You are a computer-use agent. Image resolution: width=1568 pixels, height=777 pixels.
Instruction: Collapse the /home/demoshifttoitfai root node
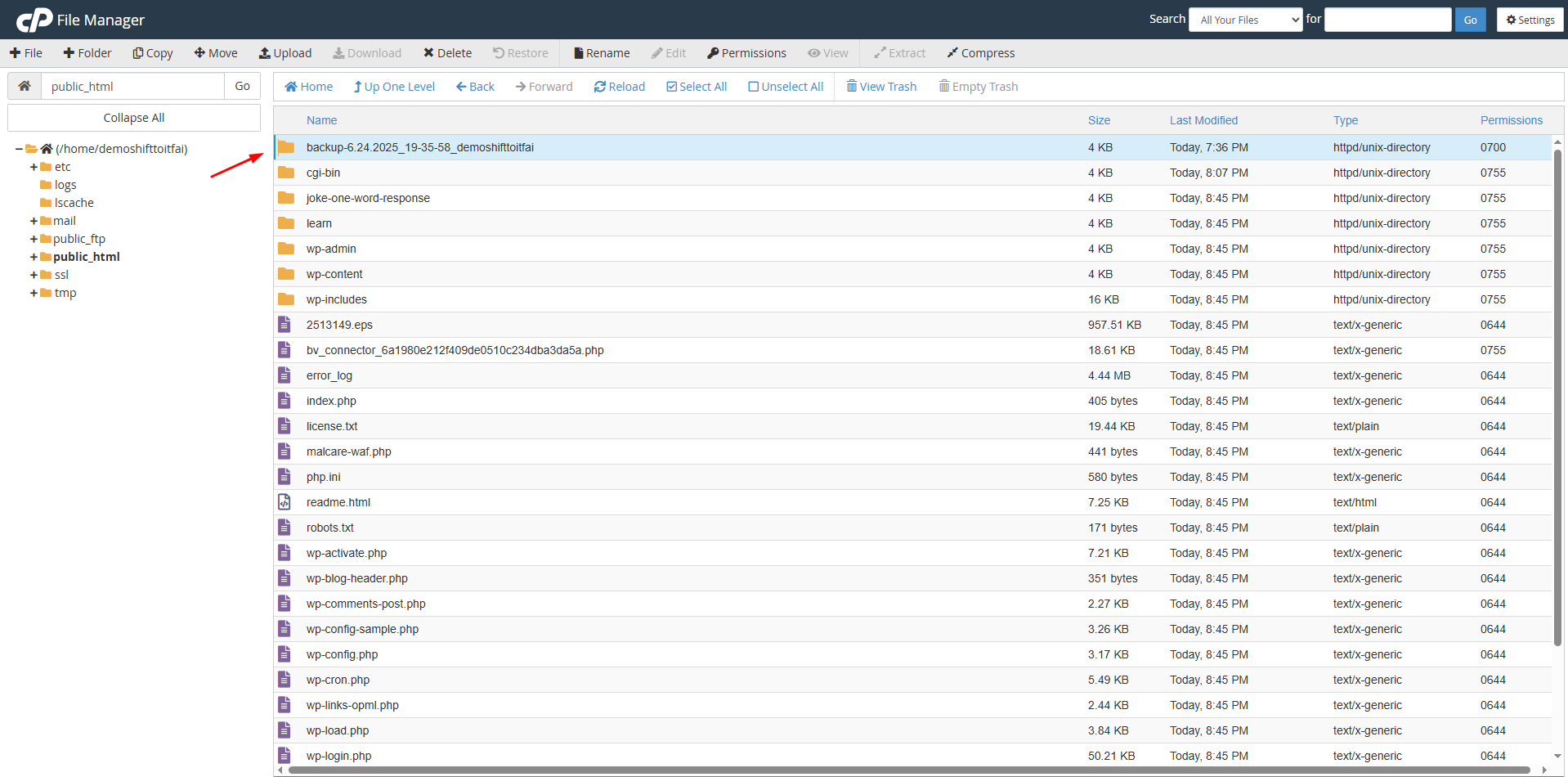pyautogui.click(x=19, y=149)
